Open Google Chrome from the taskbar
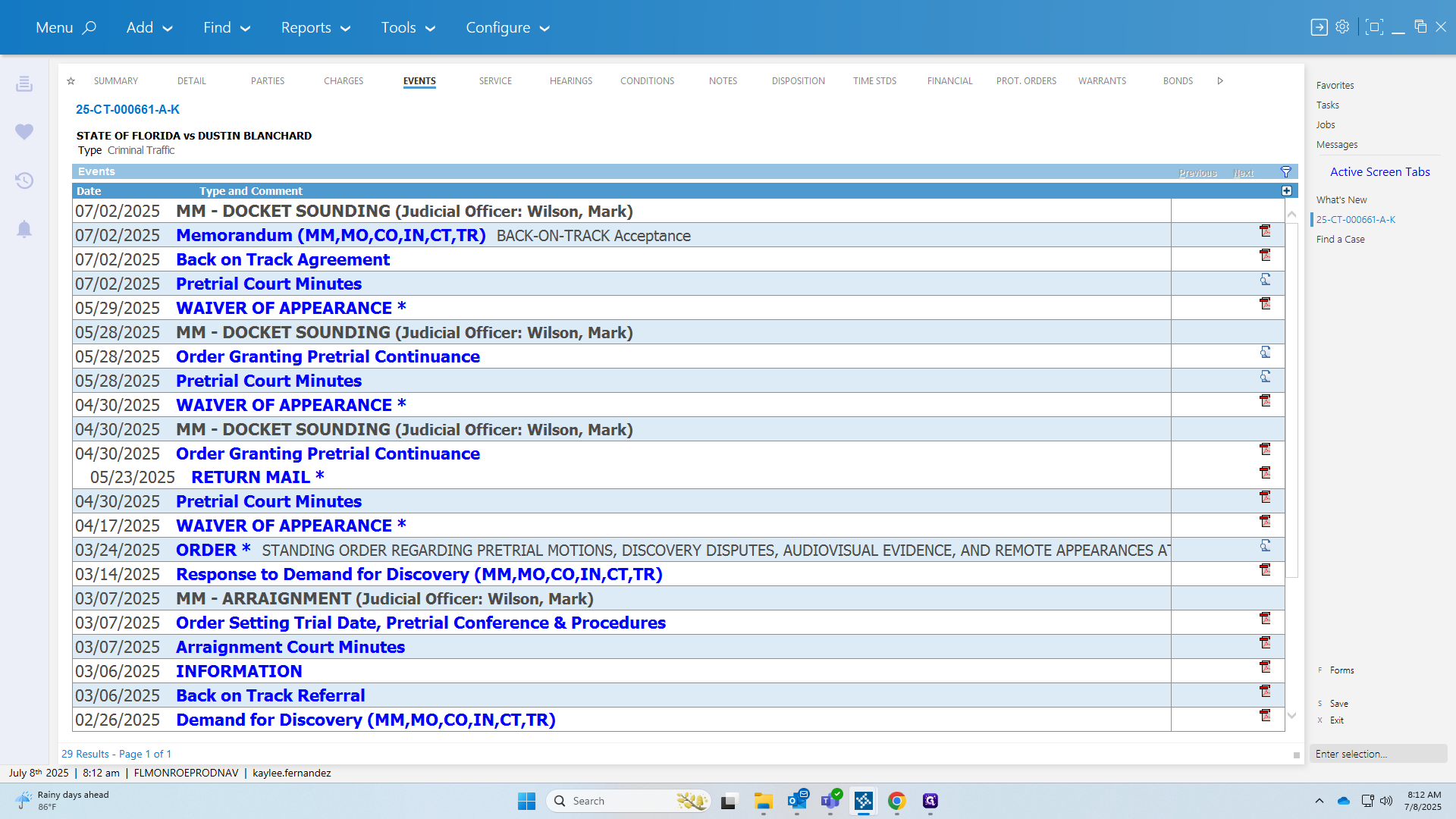Image resolution: width=1456 pixels, height=819 pixels. coord(897,801)
